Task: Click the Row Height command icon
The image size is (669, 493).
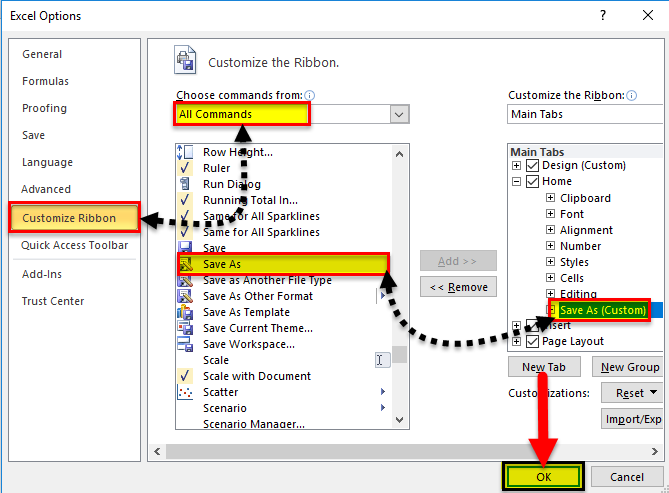Action: [x=185, y=152]
